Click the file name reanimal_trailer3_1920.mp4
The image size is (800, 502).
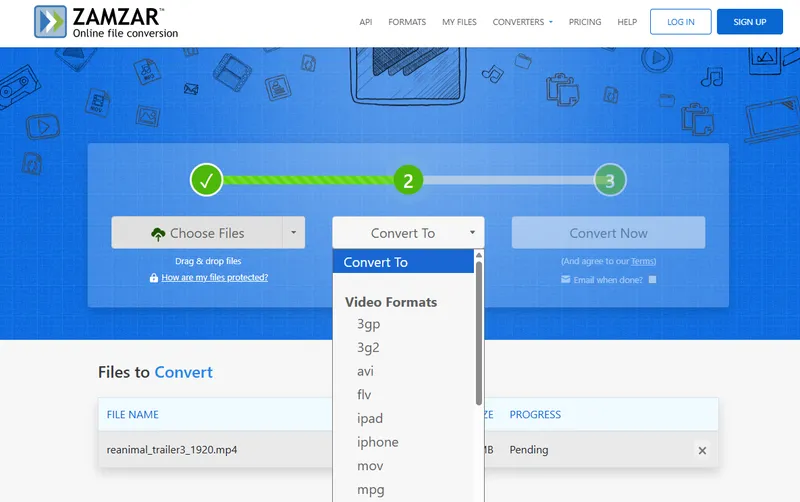172,449
